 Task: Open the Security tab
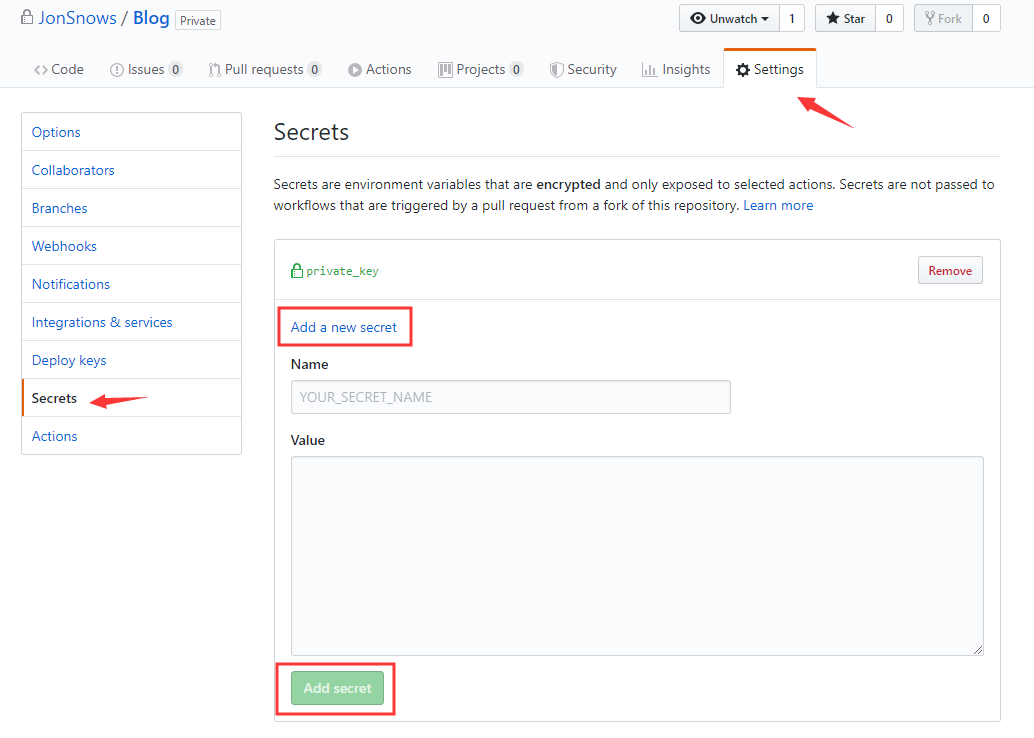point(583,70)
